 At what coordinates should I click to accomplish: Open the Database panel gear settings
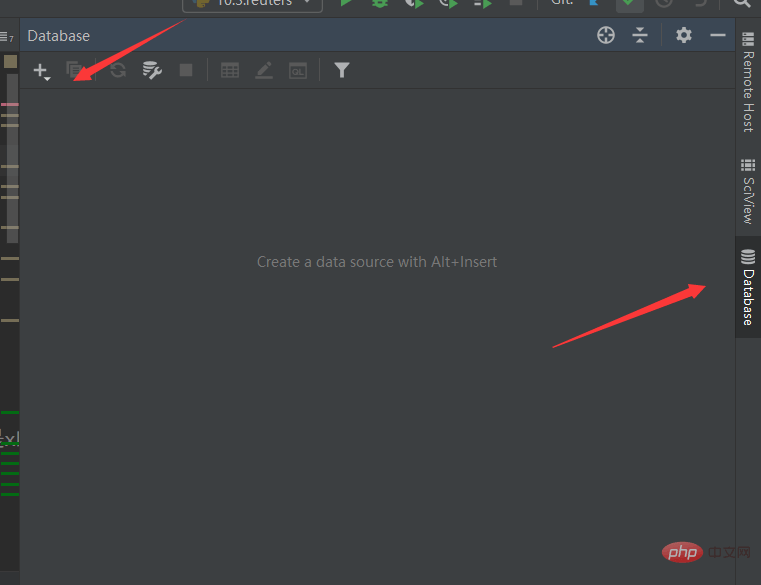(x=683, y=35)
